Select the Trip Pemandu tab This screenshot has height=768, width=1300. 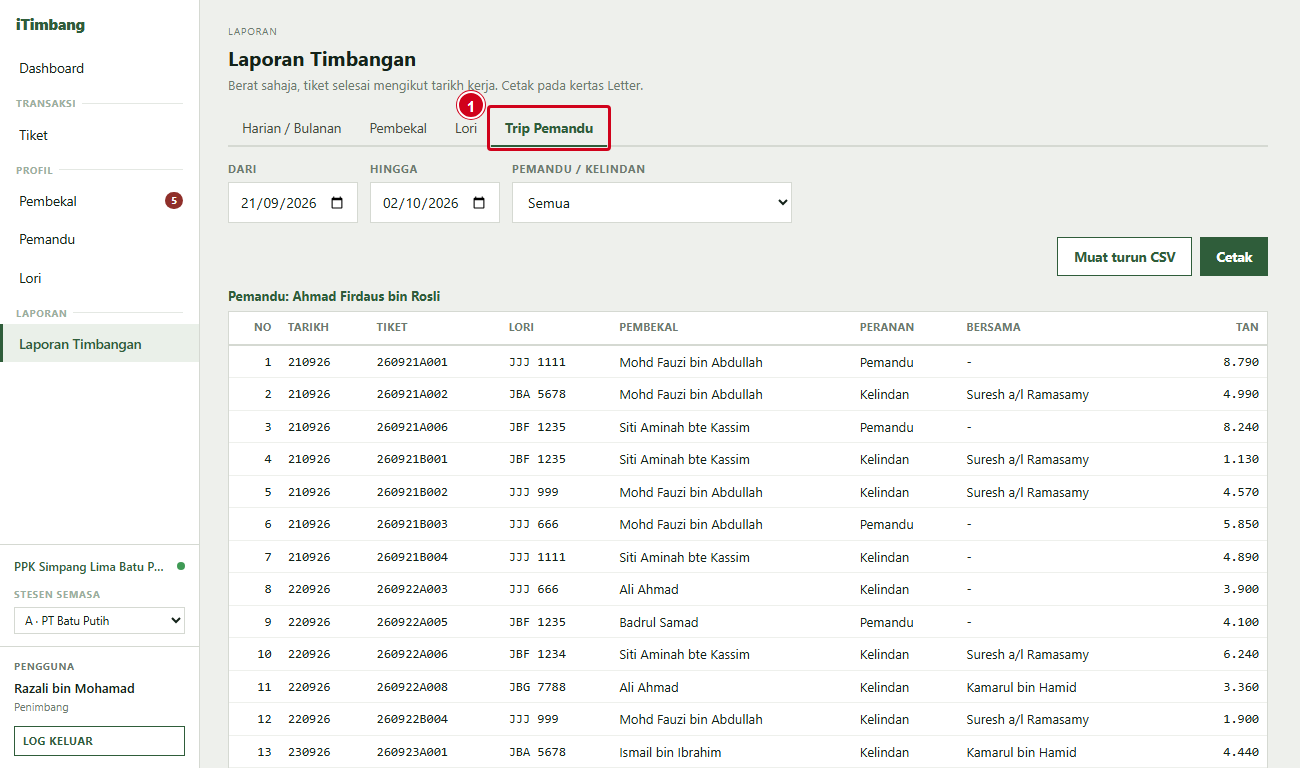pos(549,128)
